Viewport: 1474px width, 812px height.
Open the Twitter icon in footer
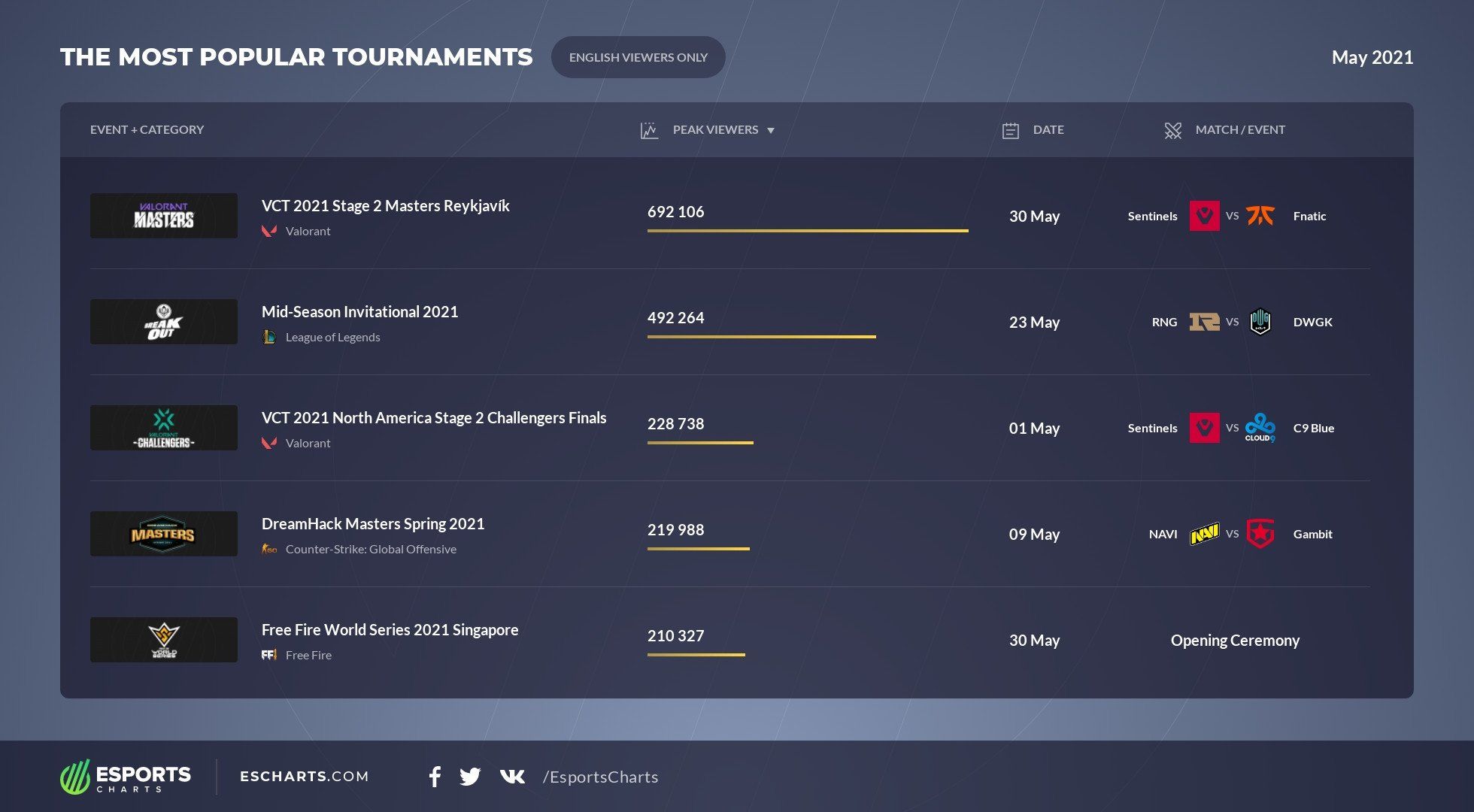pyautogui.click(x=470, y=777)
